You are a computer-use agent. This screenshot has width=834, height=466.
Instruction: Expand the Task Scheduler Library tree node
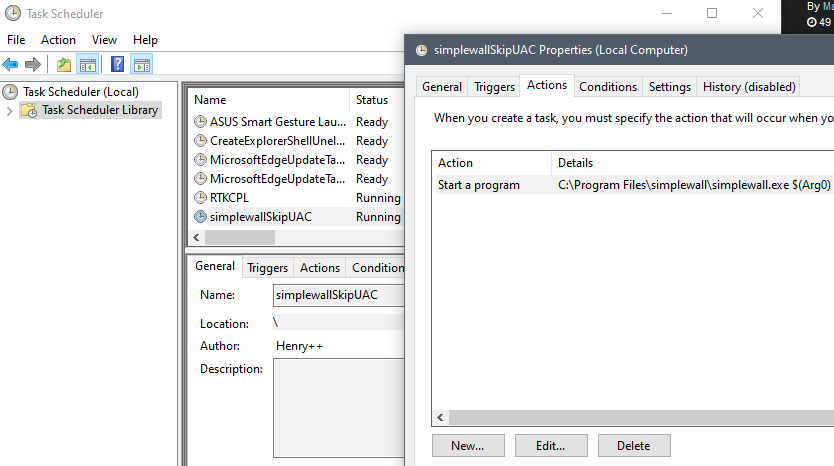(x=10, y=111)
